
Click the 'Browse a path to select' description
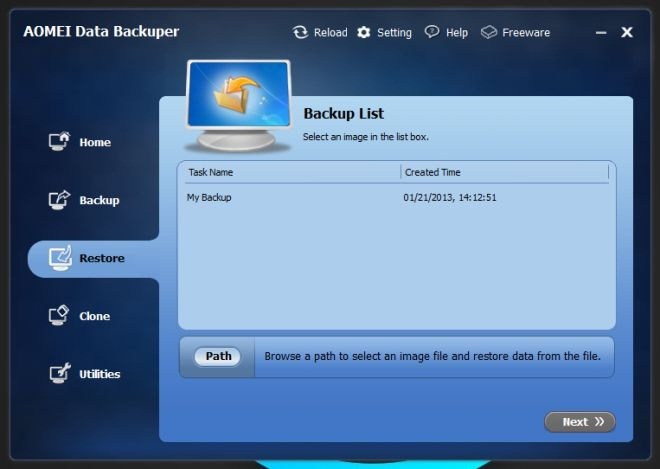pos(432,356)
